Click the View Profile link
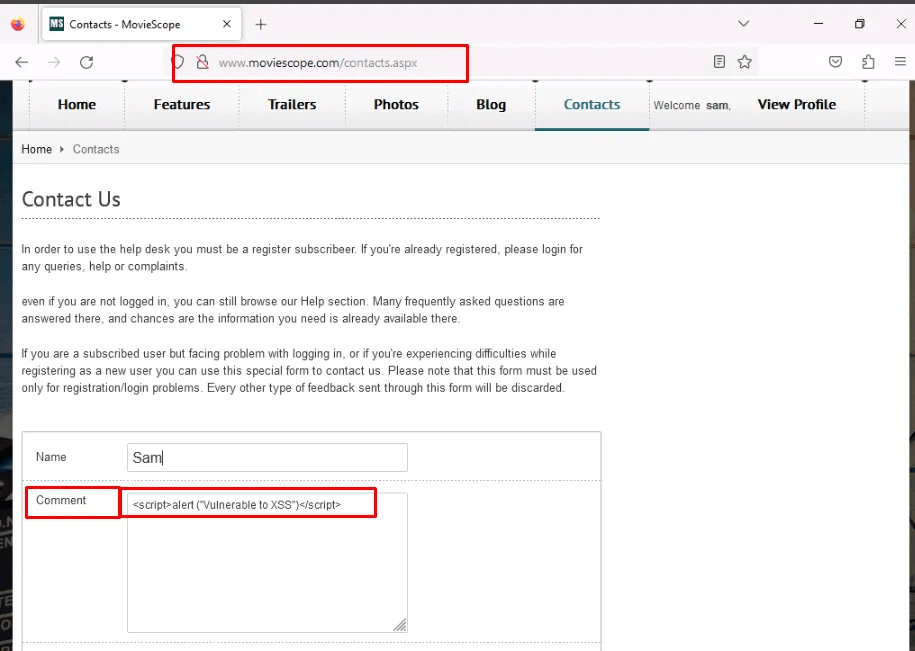The image size is (915, 651). (x=796, y=104)
